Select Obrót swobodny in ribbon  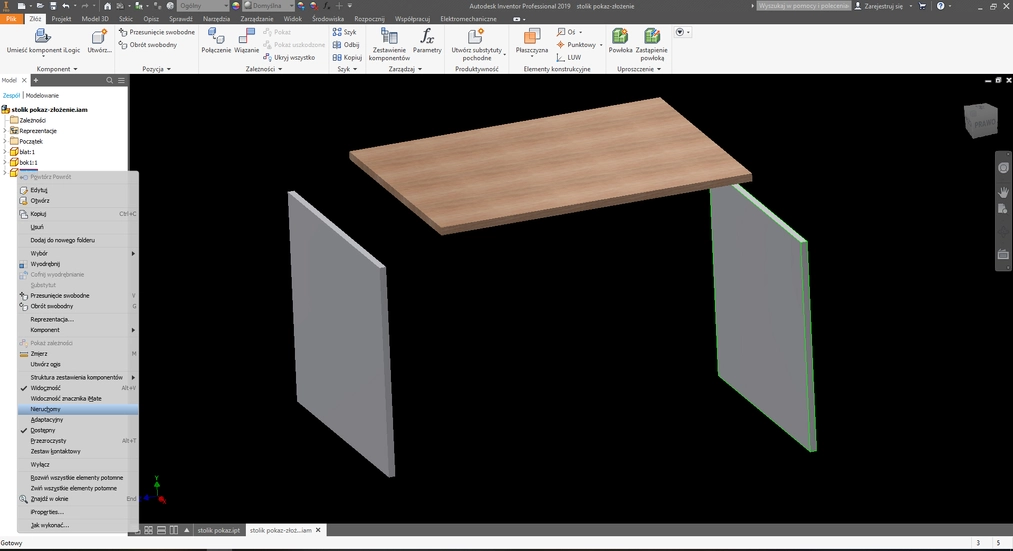[x=148, y=45]
